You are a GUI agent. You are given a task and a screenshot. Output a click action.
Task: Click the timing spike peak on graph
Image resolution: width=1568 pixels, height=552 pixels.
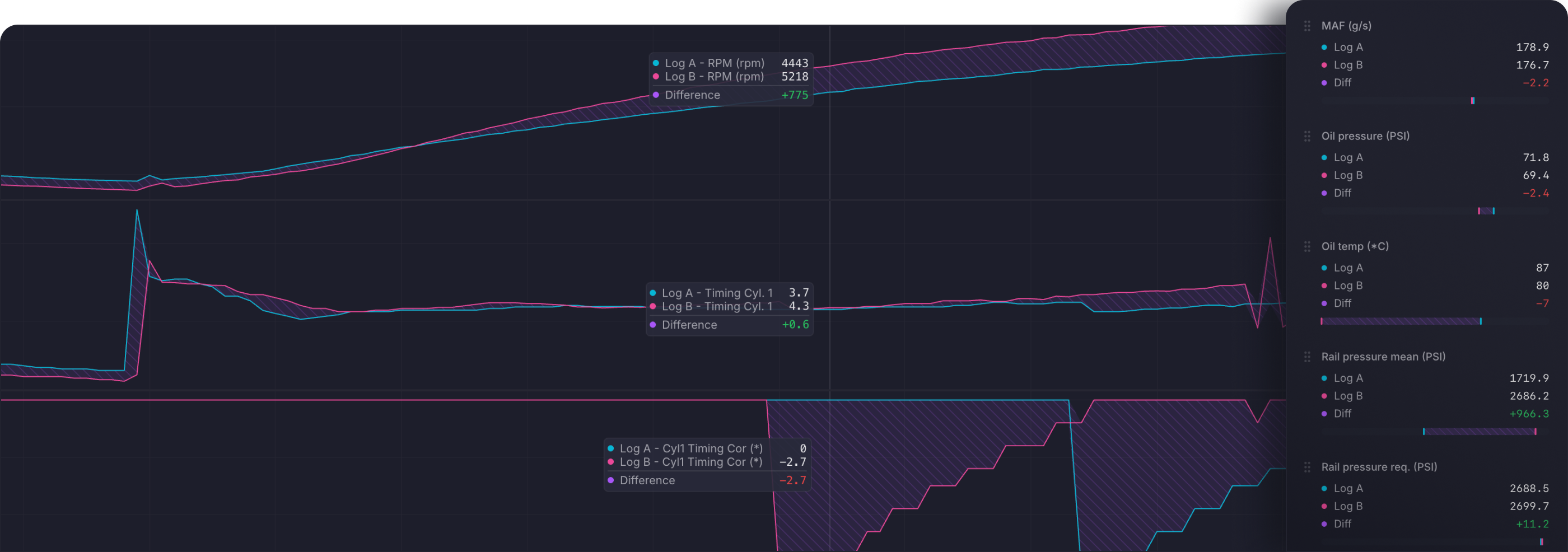(137, 210)
